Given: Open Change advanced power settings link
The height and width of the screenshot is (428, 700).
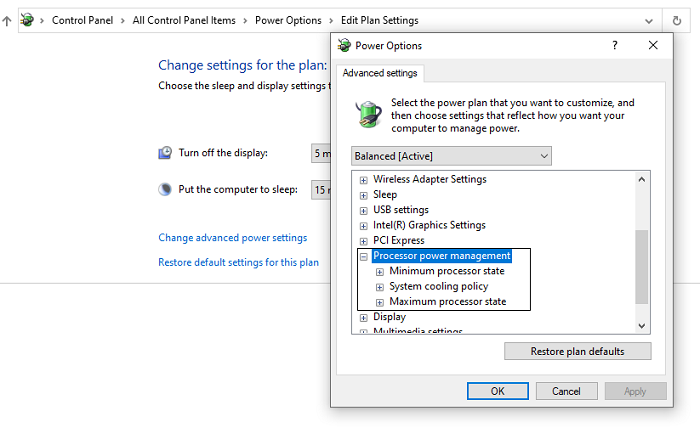Looking at the screenshot, I should pyautogui.click(x=232, y=238).
